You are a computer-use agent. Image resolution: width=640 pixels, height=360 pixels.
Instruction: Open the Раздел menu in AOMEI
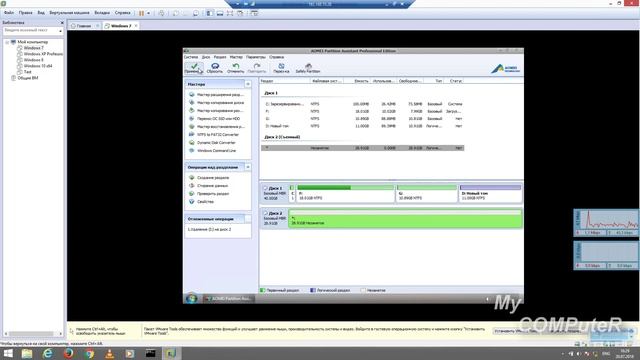click(x=220, y=57)
